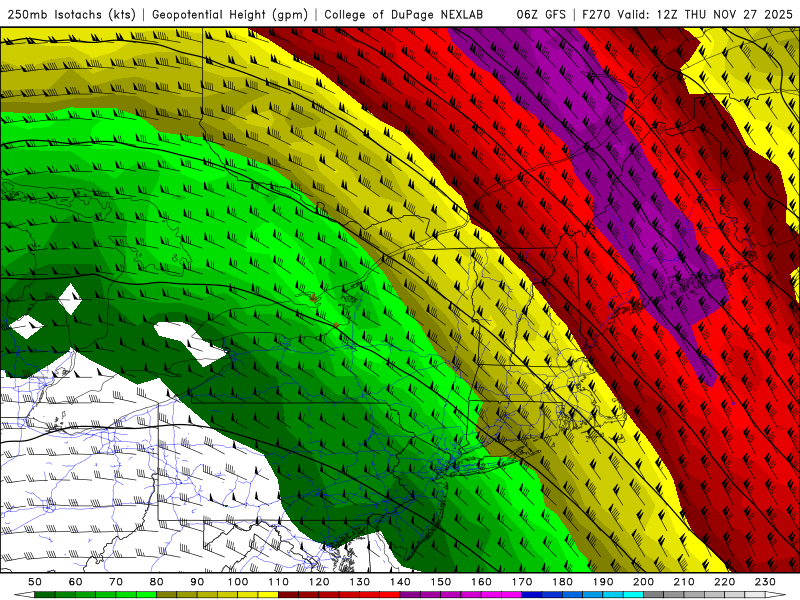The image size is (800, 600).
Task: Click the 50 label on the legend
Action: 35,582
